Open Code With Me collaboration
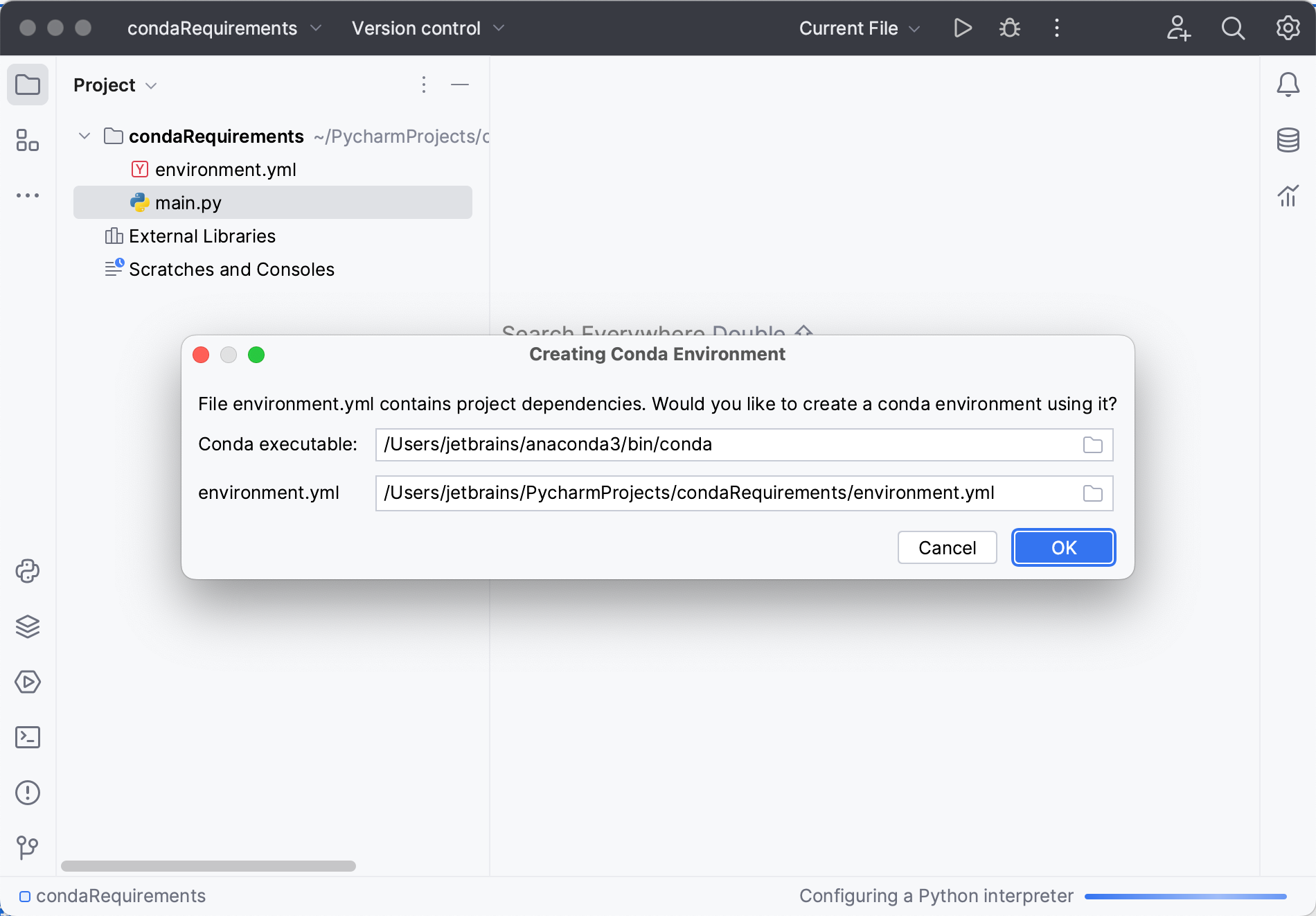Image resolution: width=1316 pixels, height=916 pixels. coord(1178,28)
